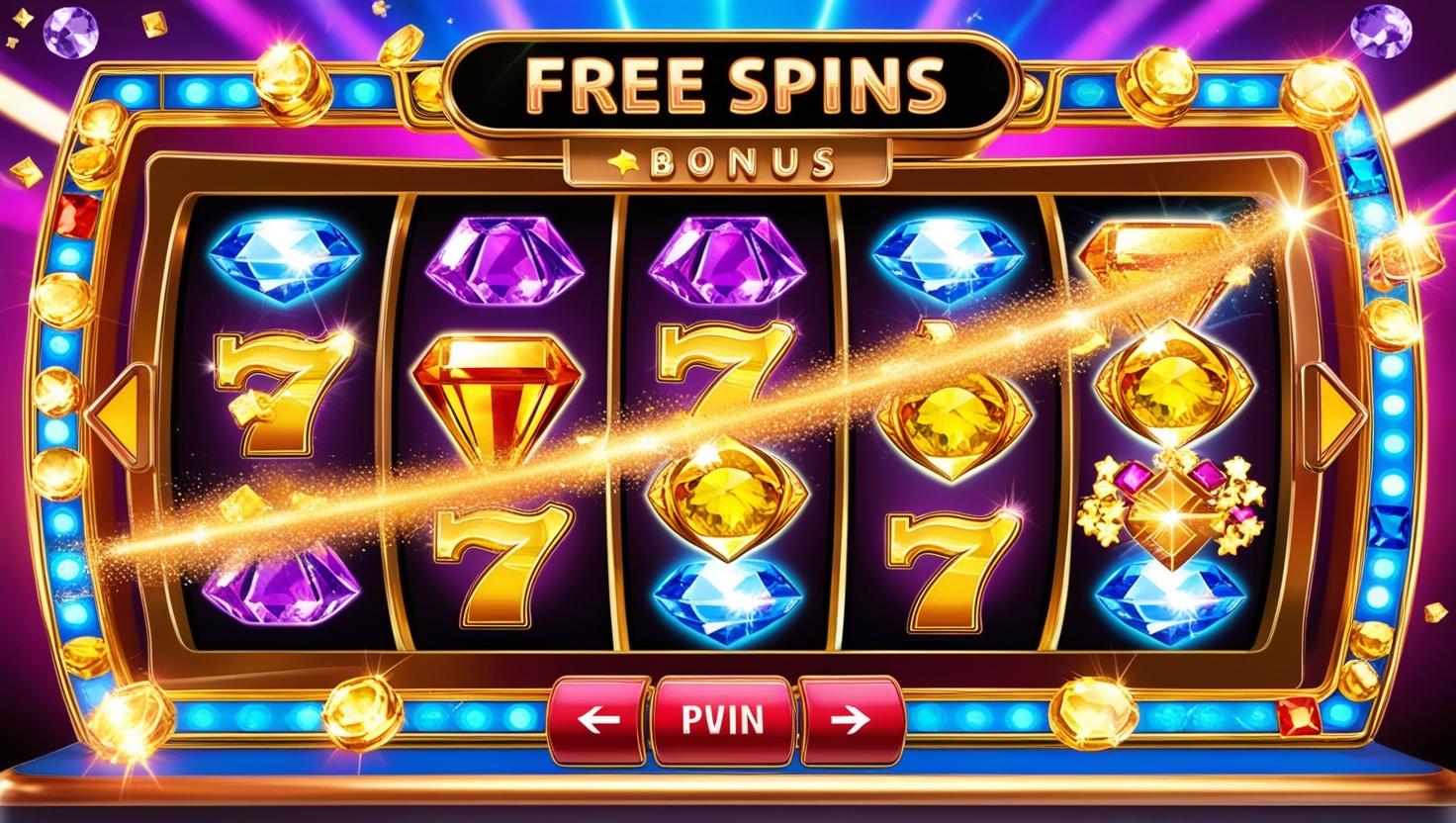Click the blue diamond atop the first reel
1456x823 pixels.
286,261
